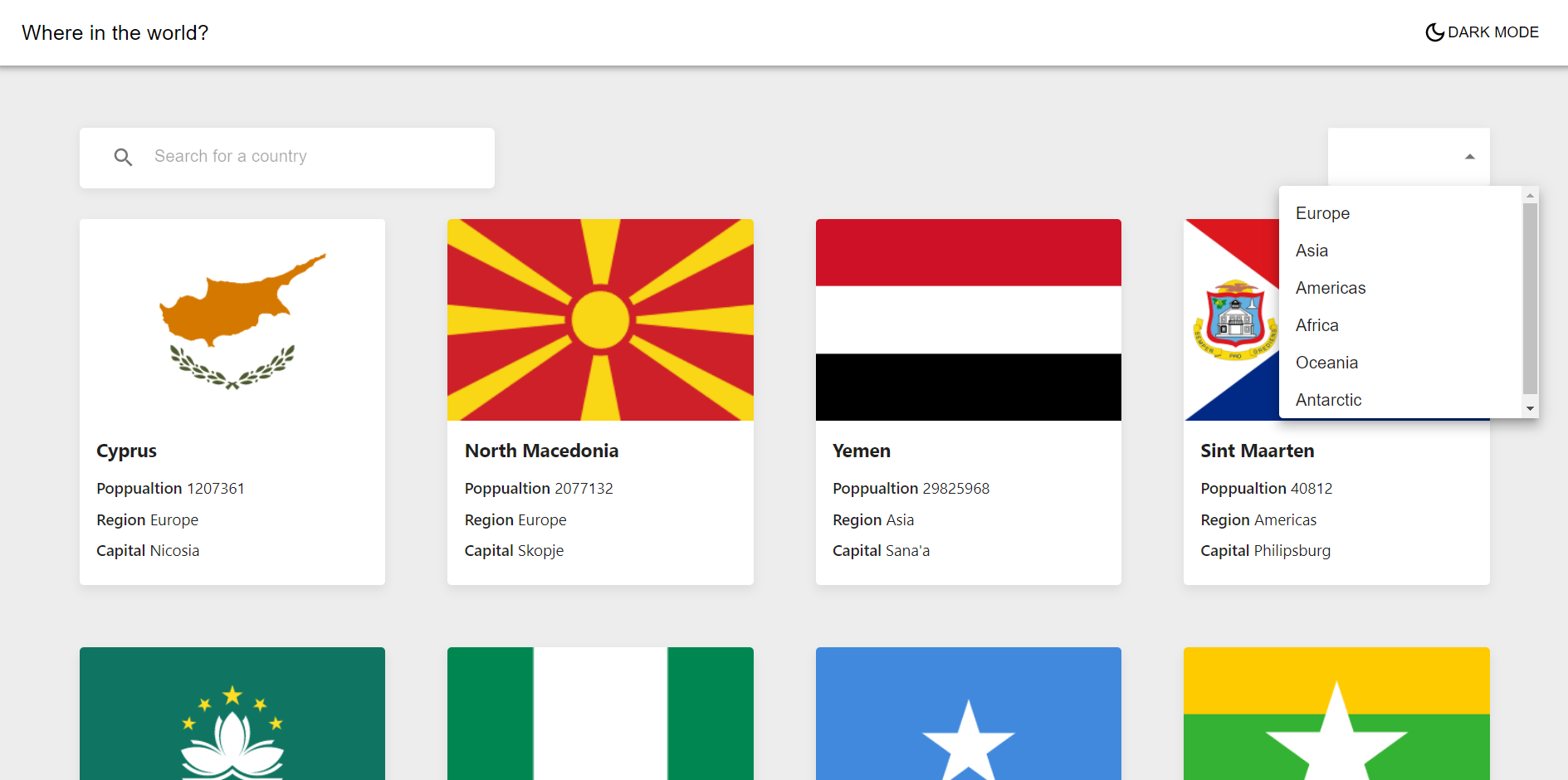This screenshot has width=1568, height=780.
Task: Click the crescent moon dark mode icon
Action: [1434, 32]
